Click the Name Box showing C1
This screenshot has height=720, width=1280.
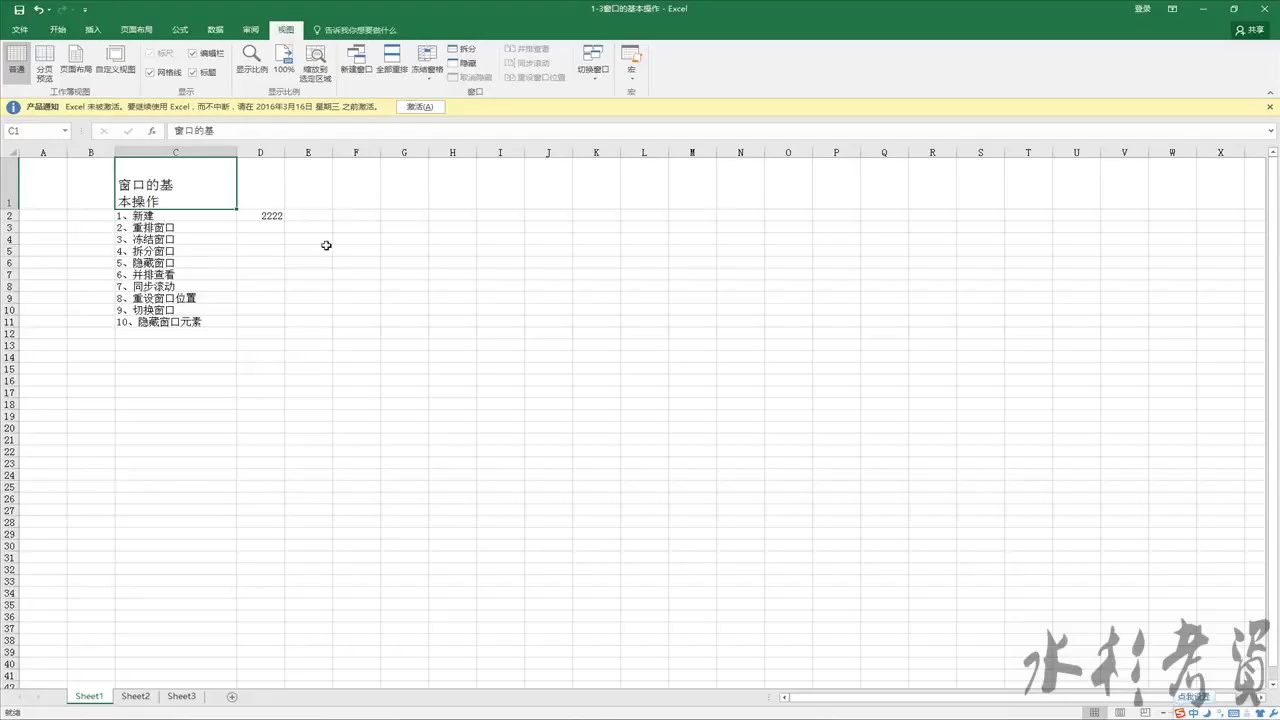[x=31, y=131]
